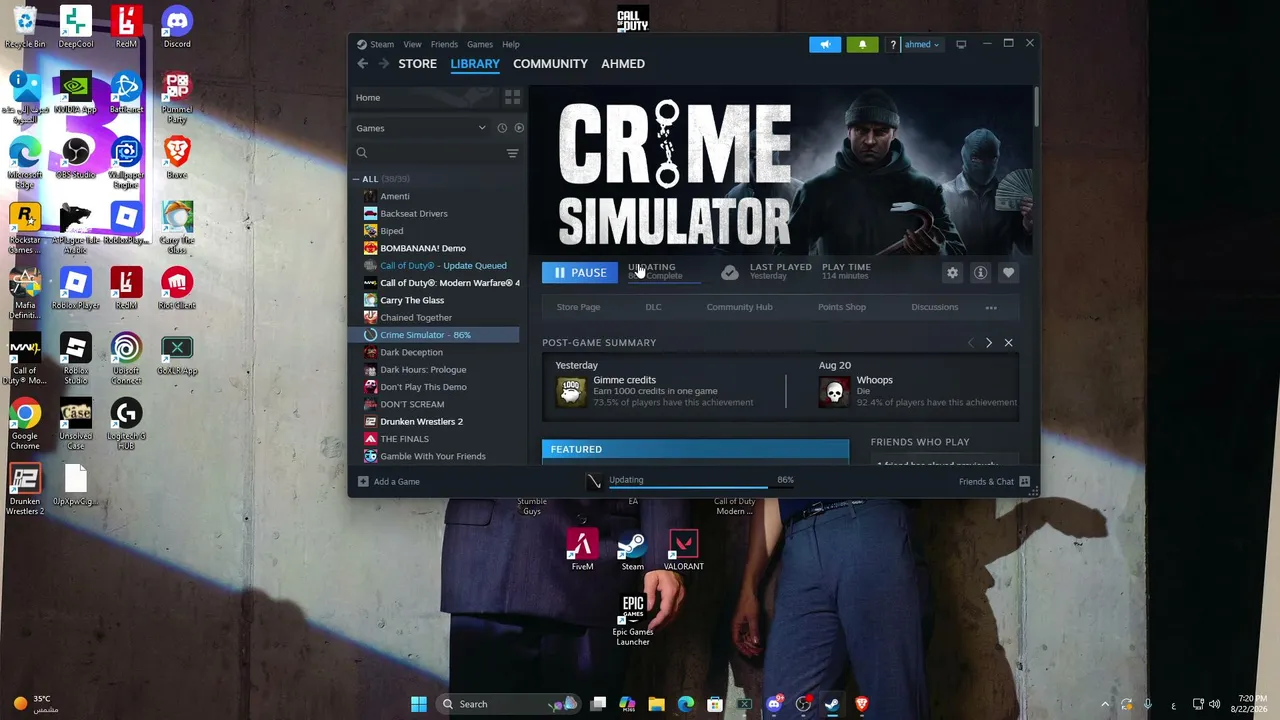
Task: Go to next post-game summary
Action: coord(989,343)
